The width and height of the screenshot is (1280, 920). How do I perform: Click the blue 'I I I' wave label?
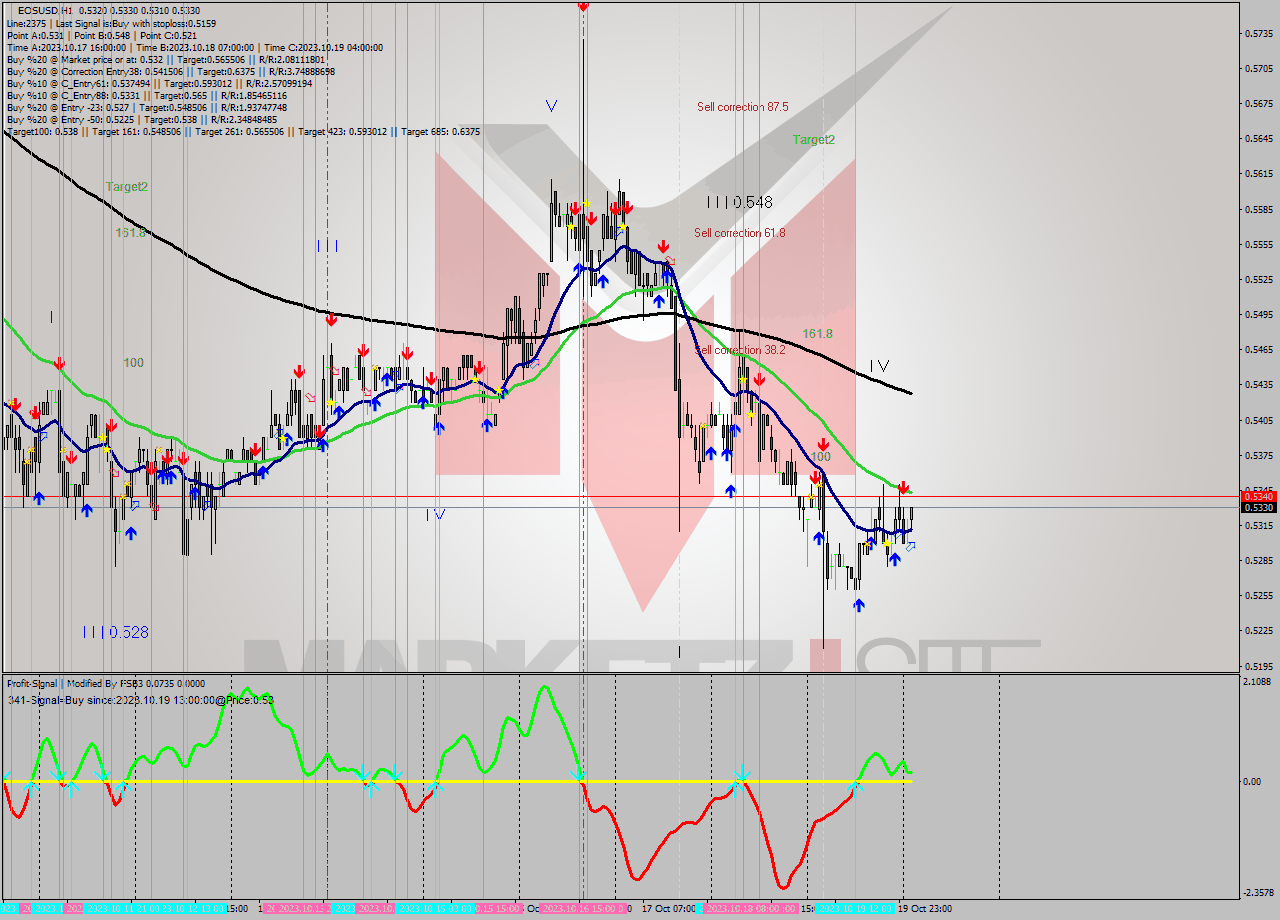[x=327, y=246]
